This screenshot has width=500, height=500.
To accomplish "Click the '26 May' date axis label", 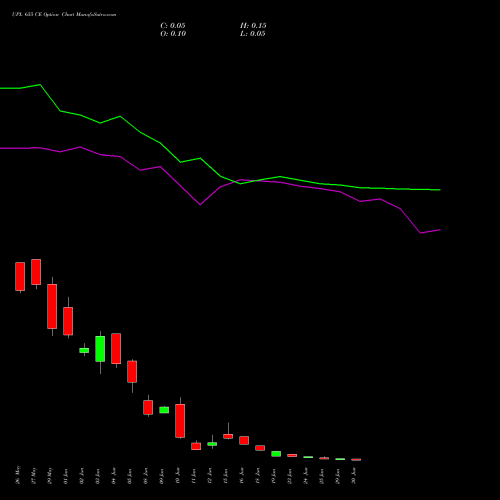I will tap(18, 475).
